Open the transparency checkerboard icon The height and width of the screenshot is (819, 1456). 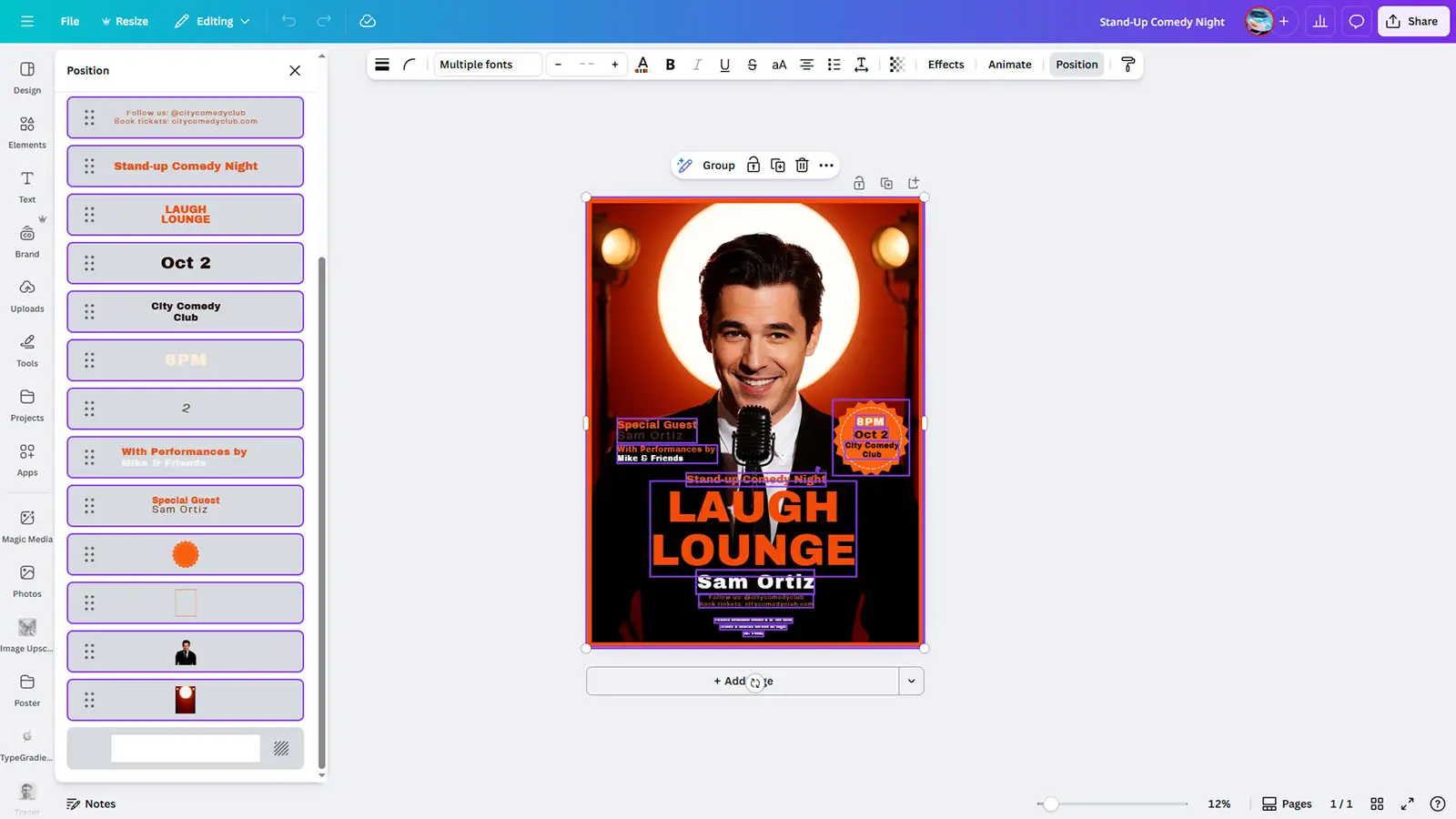[x=896, y=65]
